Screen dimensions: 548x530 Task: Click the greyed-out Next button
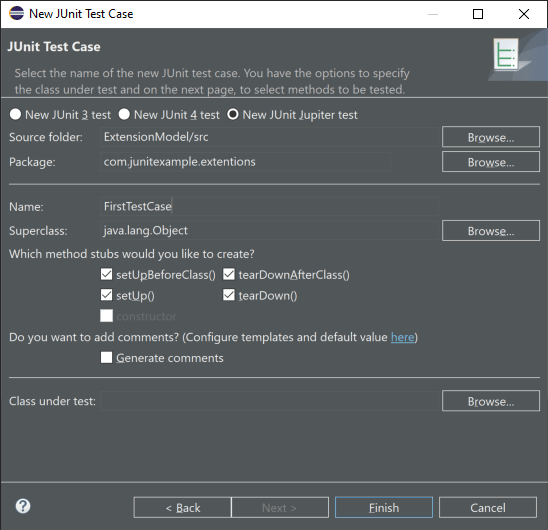pos(280,507)
